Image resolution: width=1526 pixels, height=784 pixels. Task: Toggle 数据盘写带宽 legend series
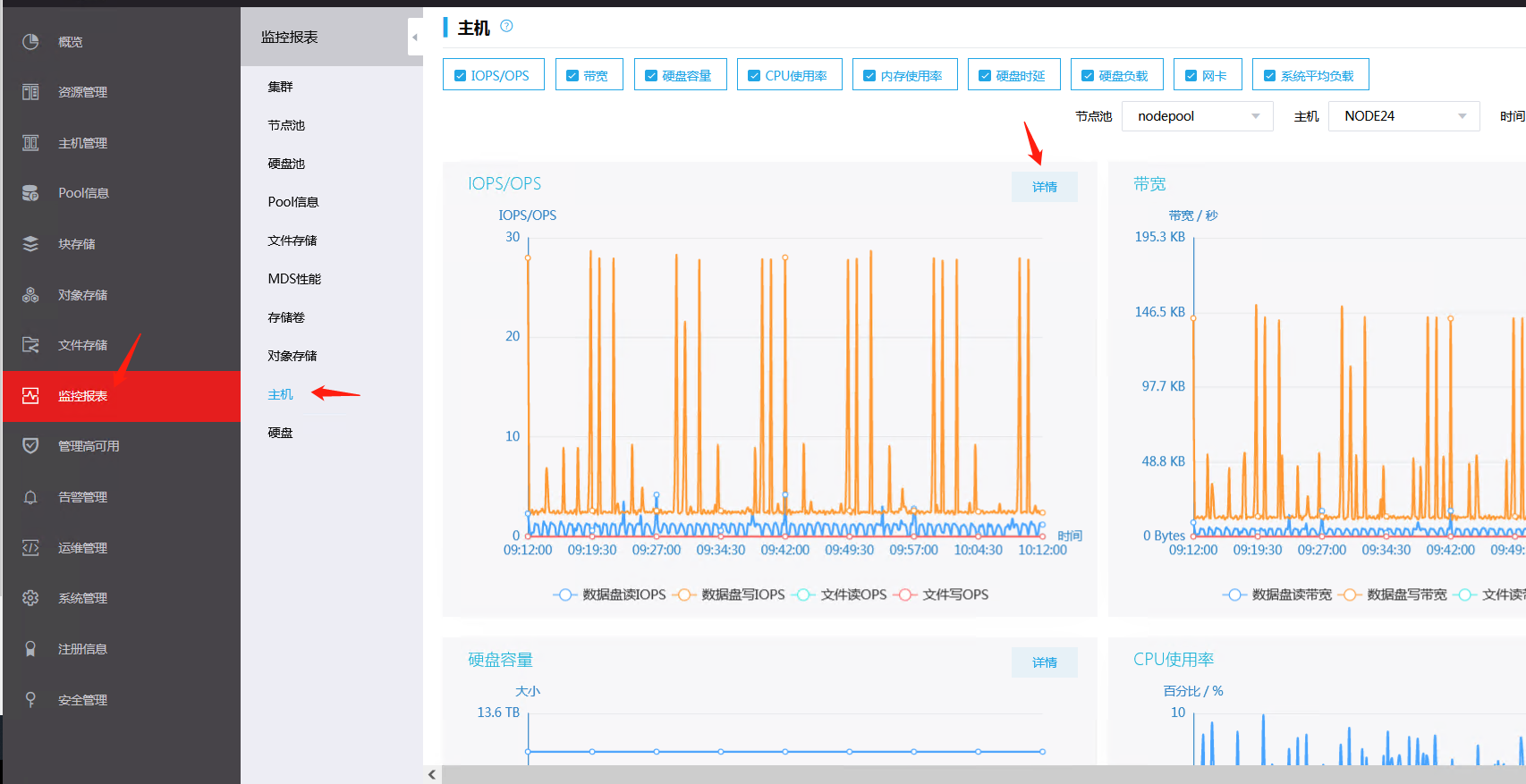click(x=1392, y=594)
